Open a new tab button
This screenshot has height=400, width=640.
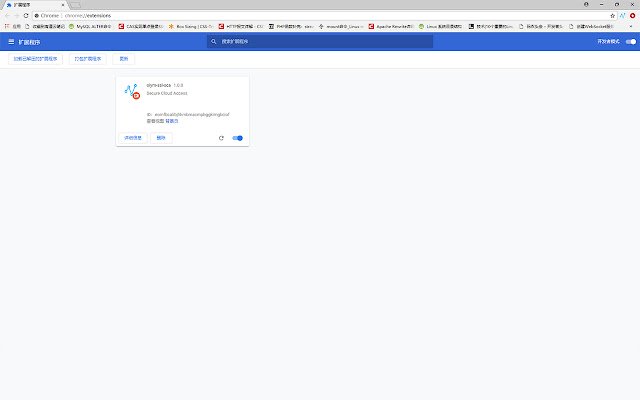coord(75,5)
